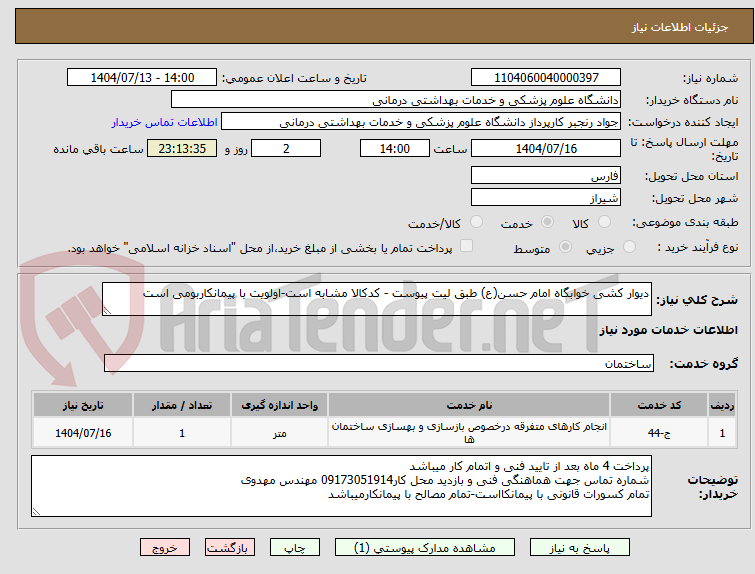Click the announcement date field 1404/07/13 - 14:00
755x574 pixels.
(142, 78)
